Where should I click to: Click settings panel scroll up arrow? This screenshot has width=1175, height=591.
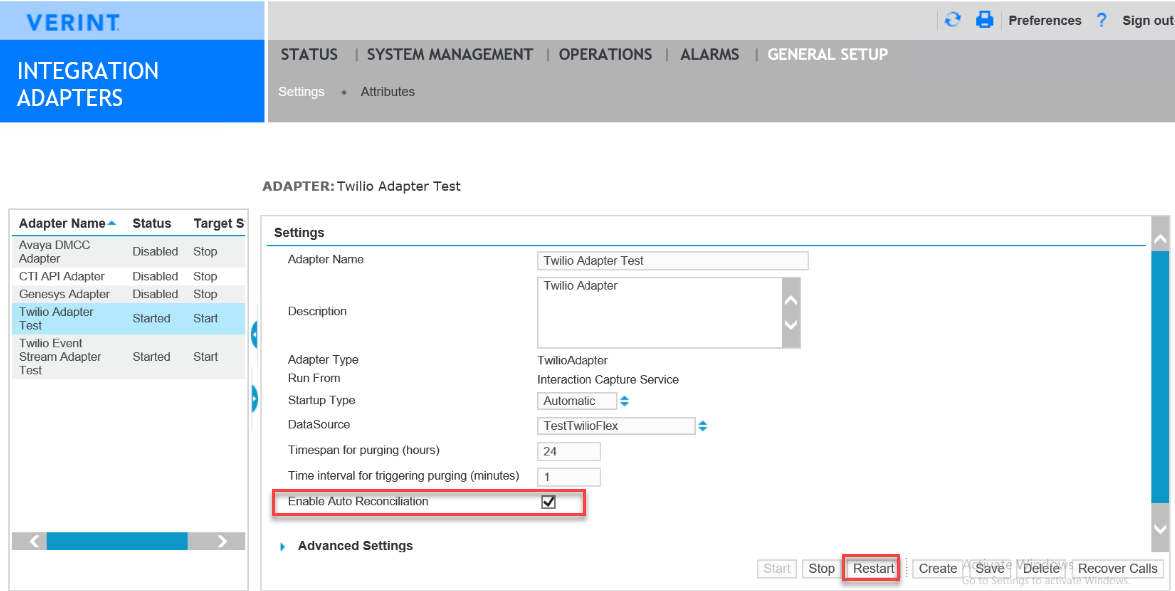(1160, 239)
